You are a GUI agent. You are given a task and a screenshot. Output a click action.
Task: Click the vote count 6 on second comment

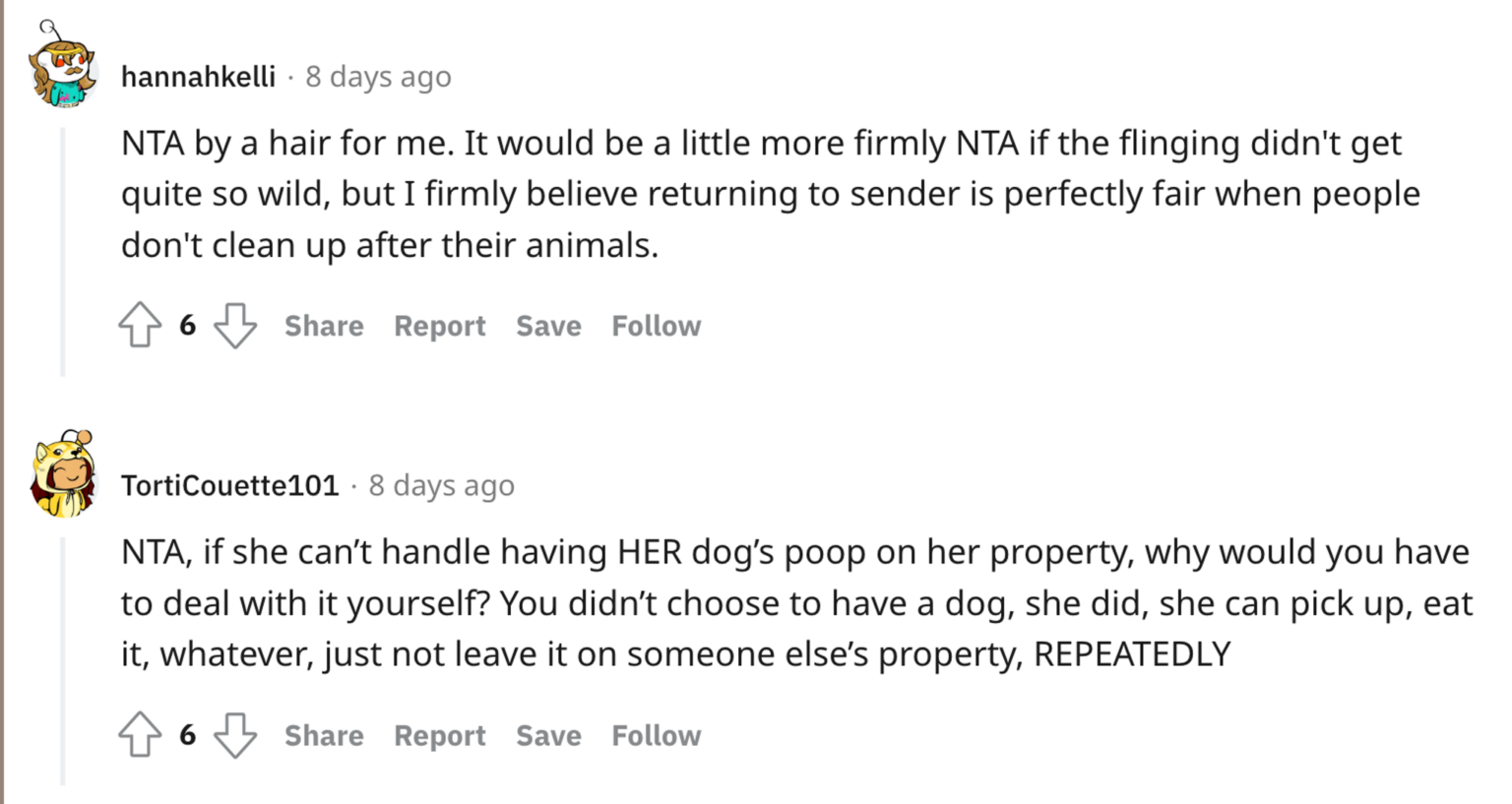[187, 734]
